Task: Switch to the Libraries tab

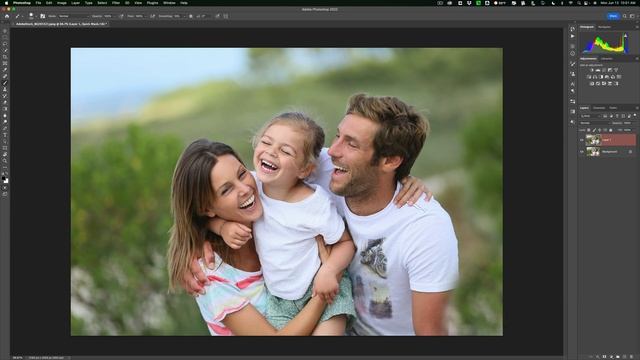Action: click(x=607, y=59)
